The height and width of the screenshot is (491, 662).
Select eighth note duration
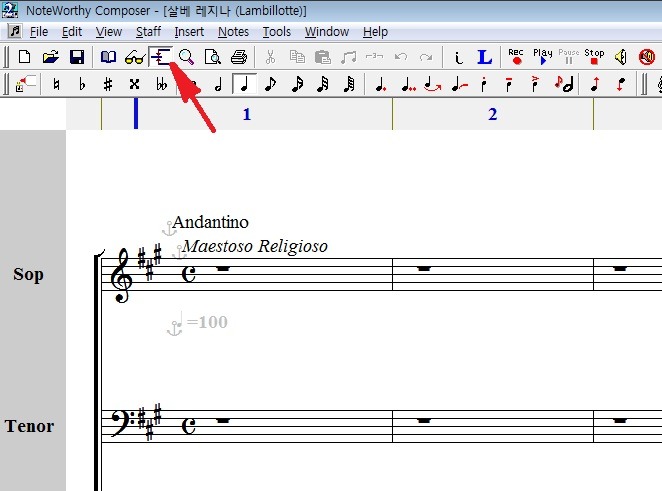(x=270, y=84)
